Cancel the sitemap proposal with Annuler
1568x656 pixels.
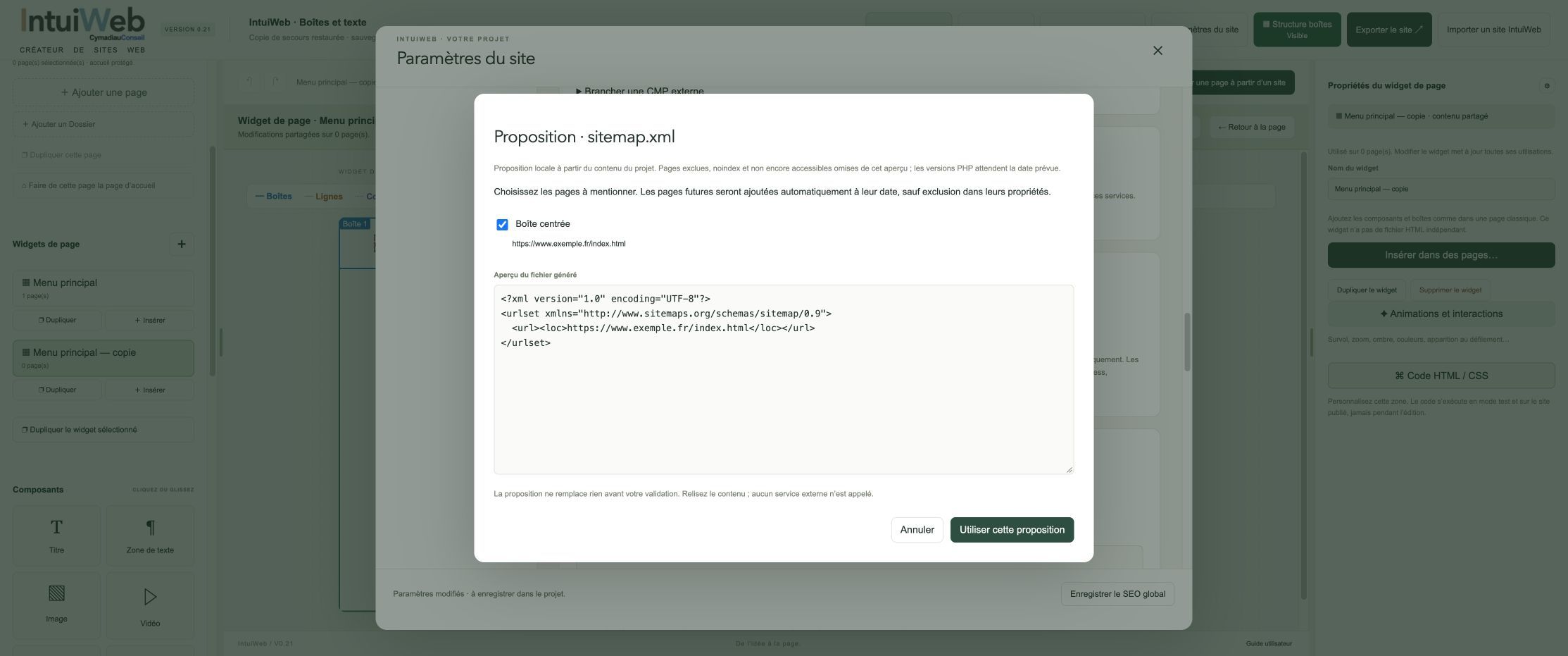click(917, 530)
